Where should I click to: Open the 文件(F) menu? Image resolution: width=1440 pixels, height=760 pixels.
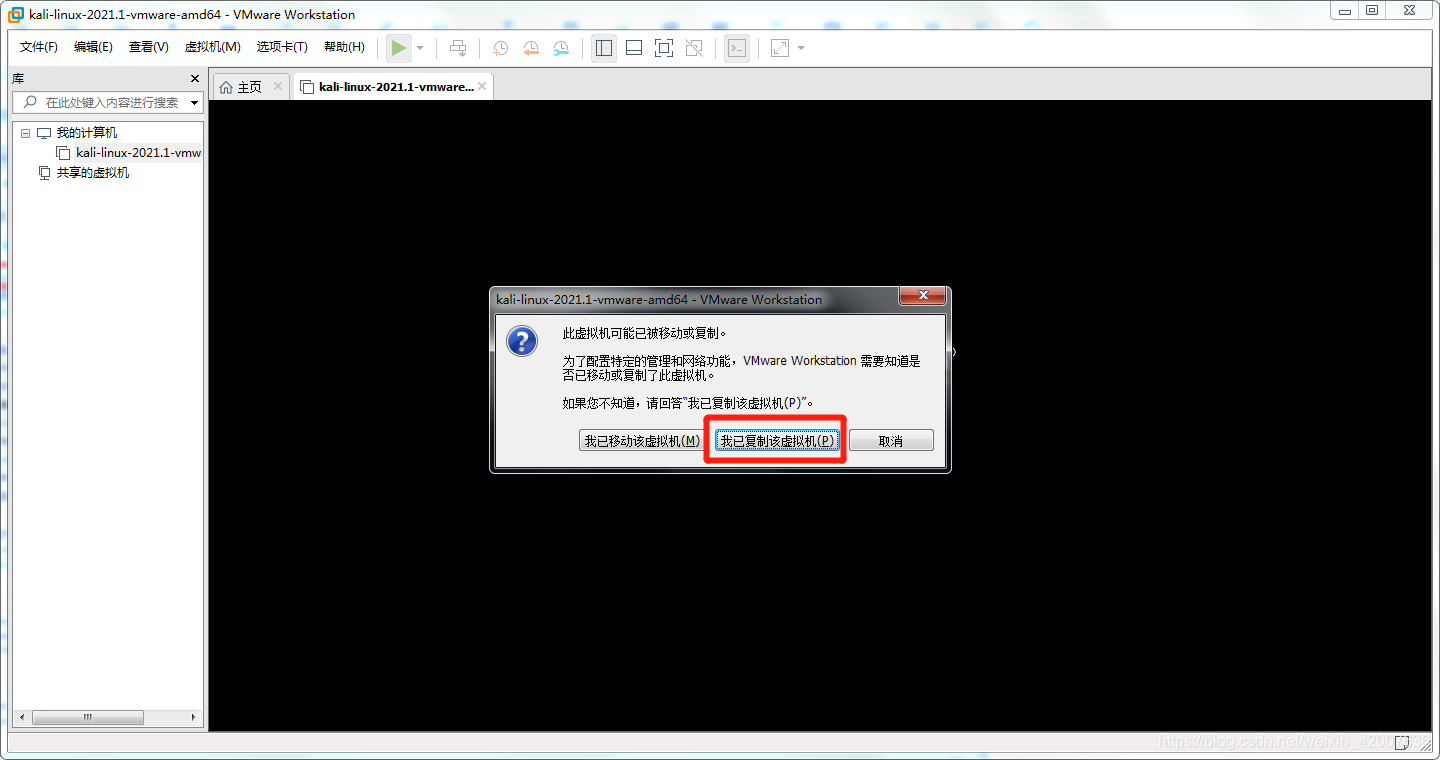click(39, 47)
